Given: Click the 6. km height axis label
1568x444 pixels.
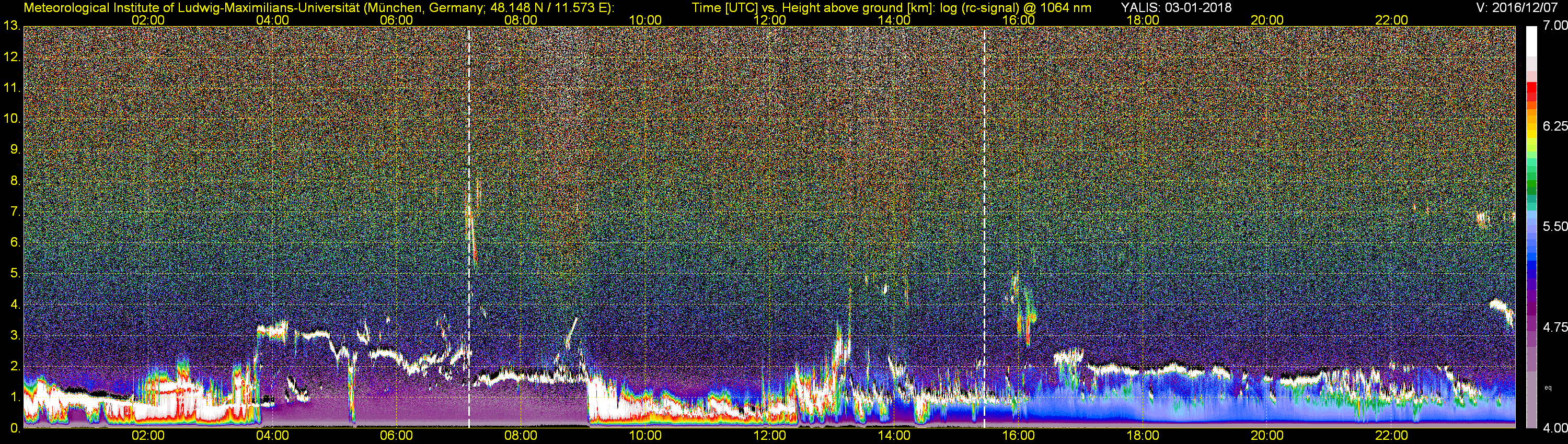Looking at the screenshot, I should coord(15,243).
